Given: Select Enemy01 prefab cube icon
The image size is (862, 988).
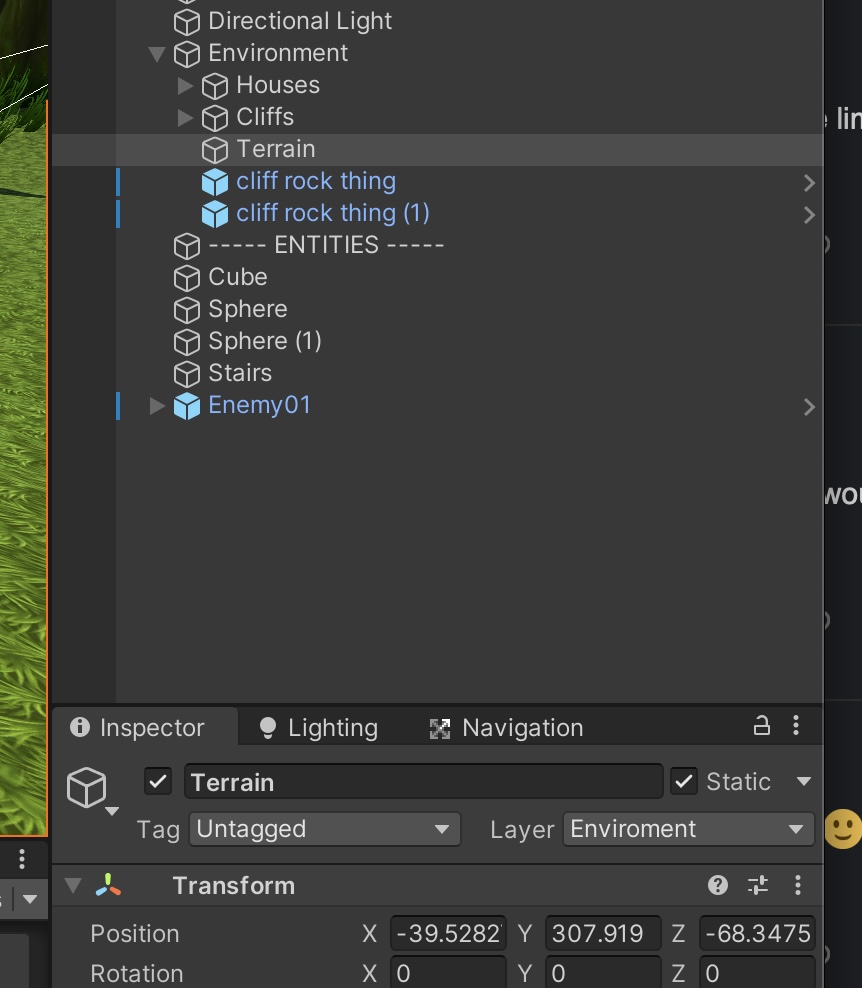Looking at the screenshot, I should click(x=187, y=406).
